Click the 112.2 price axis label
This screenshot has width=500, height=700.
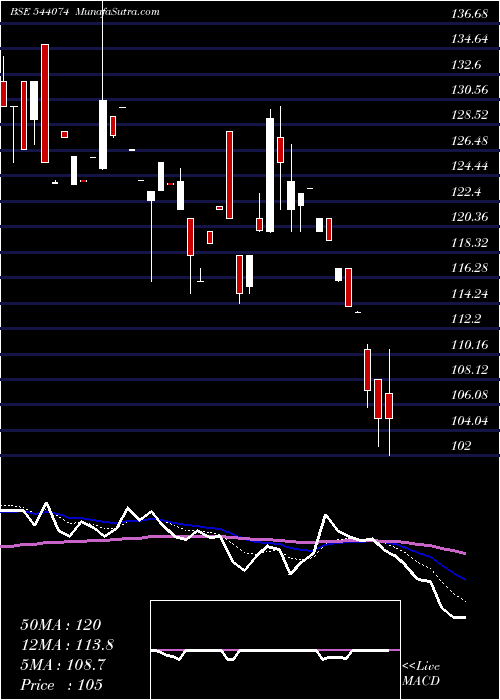(467, 319)
